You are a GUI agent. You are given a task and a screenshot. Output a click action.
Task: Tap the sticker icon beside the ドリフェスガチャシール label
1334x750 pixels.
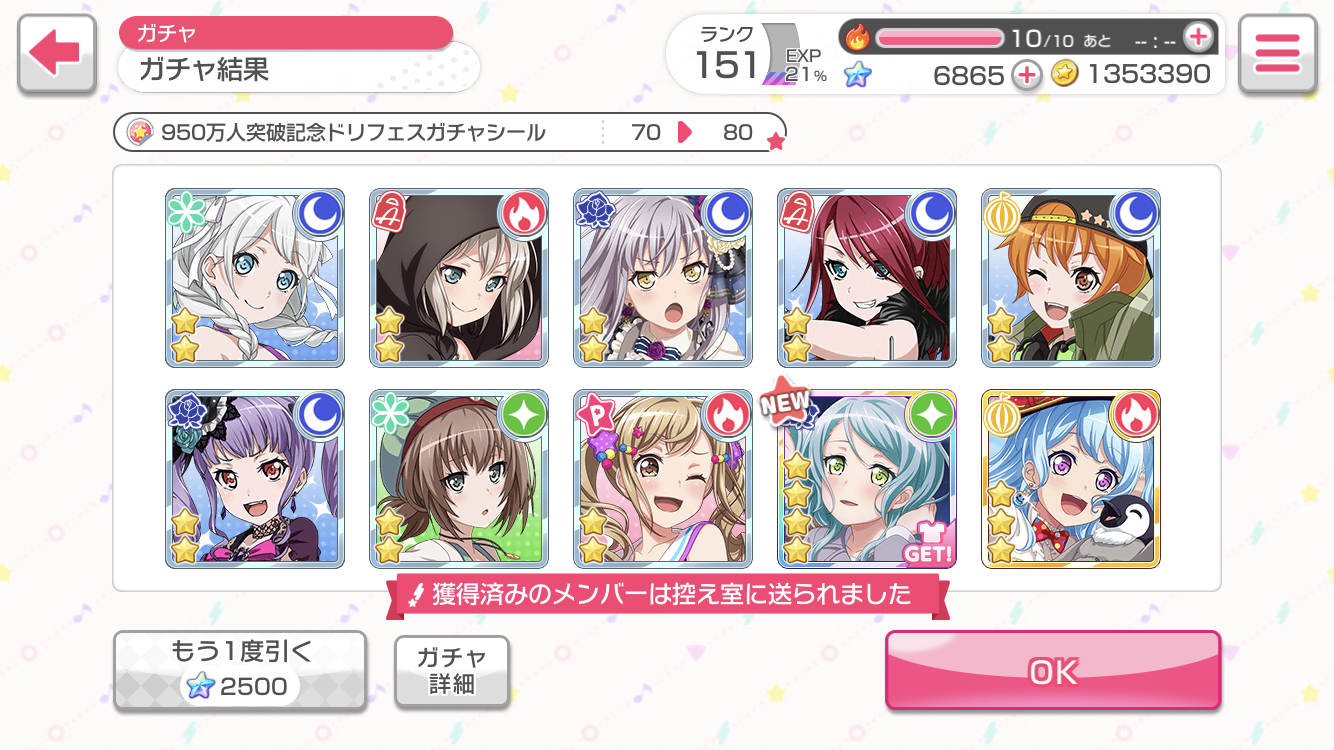click(x=141, y=132)
